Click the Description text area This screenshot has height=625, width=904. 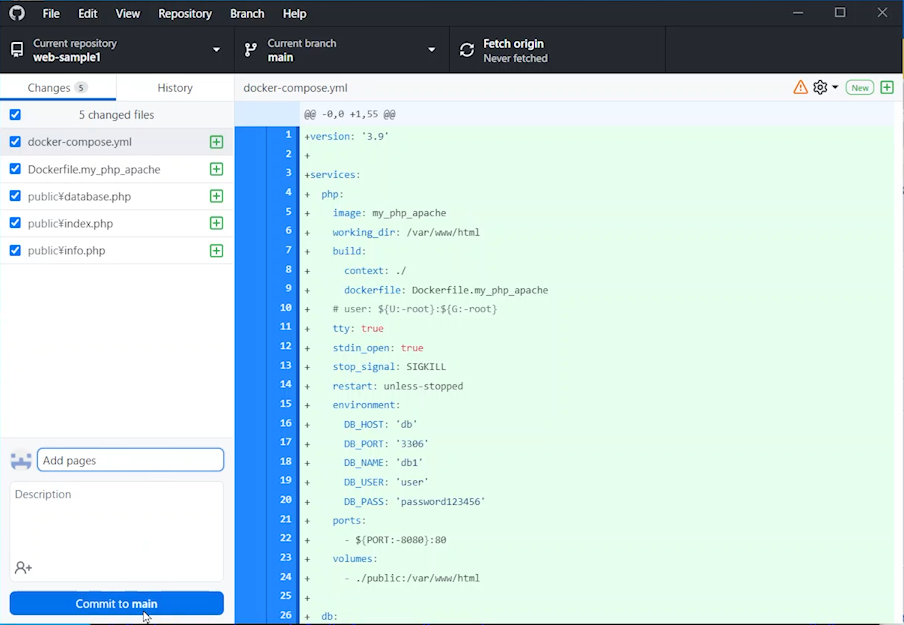(116, 532)
